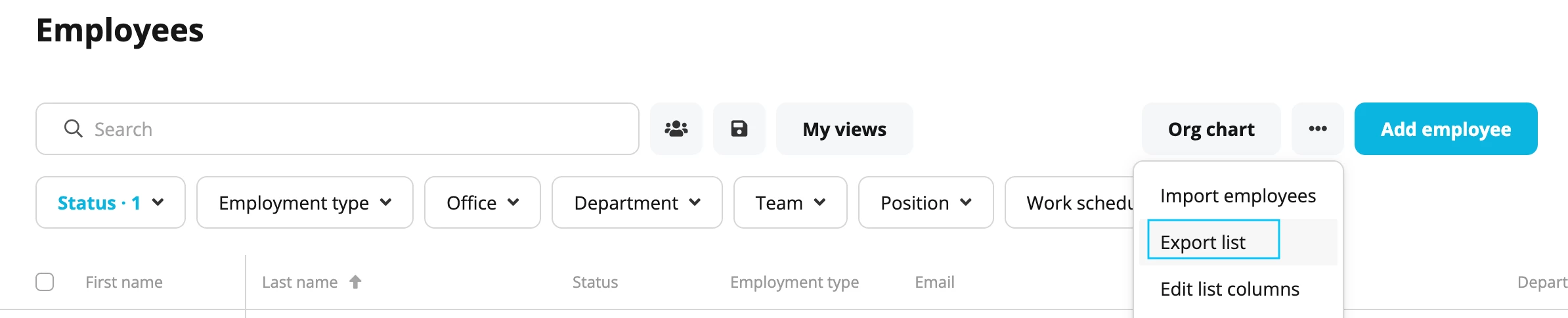Open the Position filter dropdown
The height and width of the screenshot is (318, 1568).
point(926,202)
